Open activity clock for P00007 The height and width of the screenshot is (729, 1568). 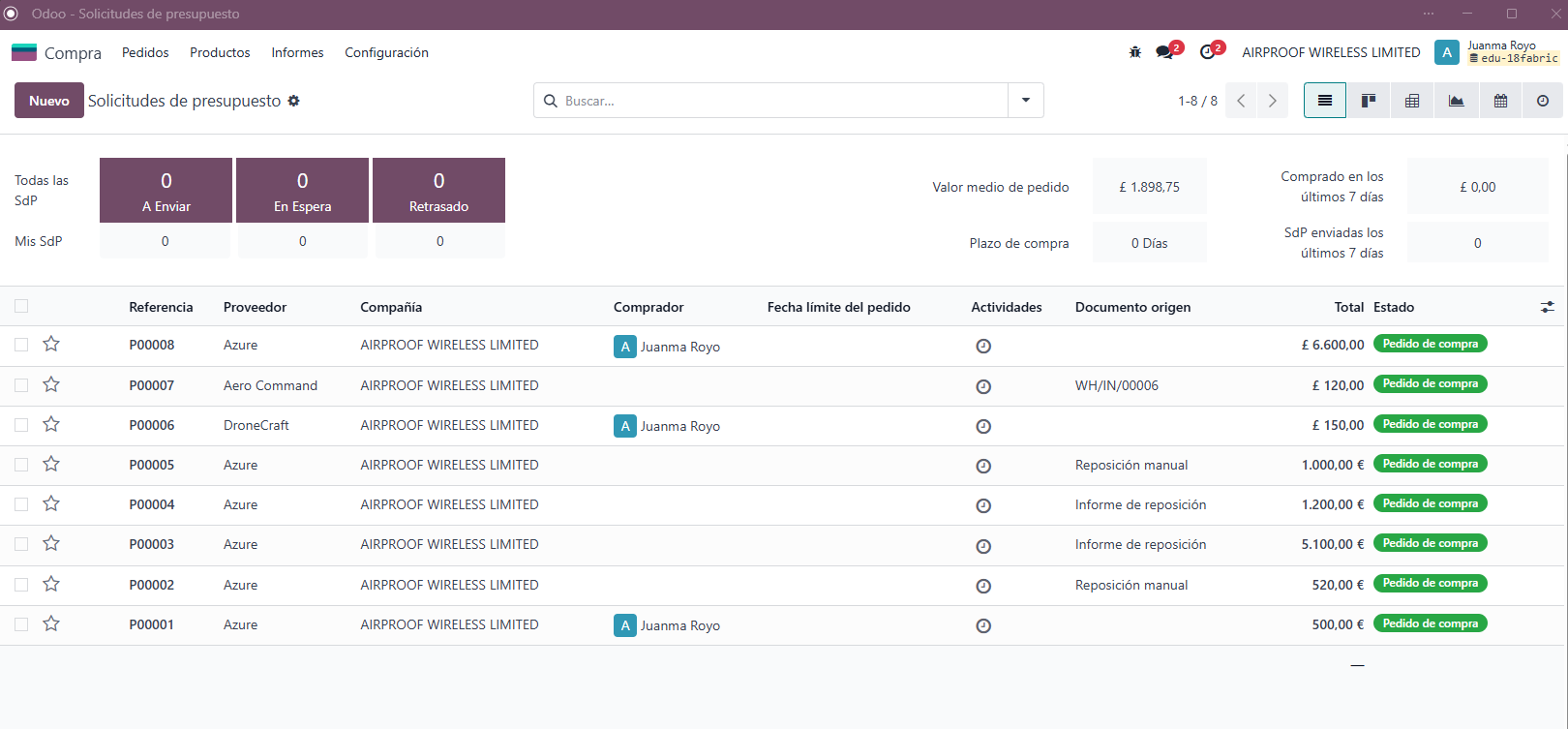983,386
